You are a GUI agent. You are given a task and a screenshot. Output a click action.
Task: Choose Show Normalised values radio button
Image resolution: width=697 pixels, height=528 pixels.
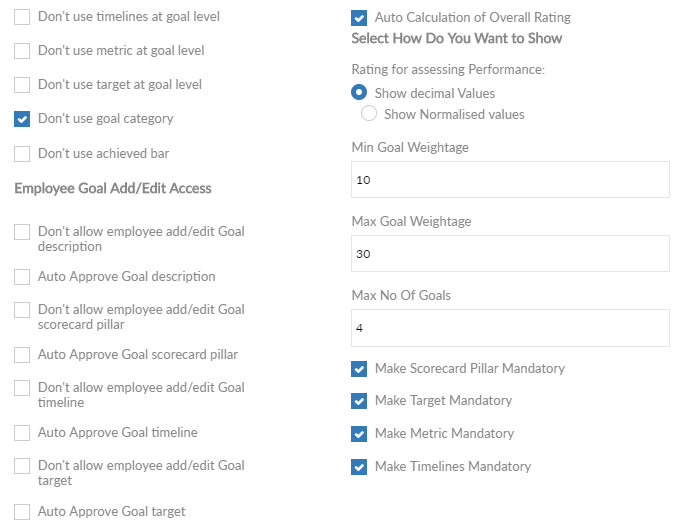click(x=369, y=113)
